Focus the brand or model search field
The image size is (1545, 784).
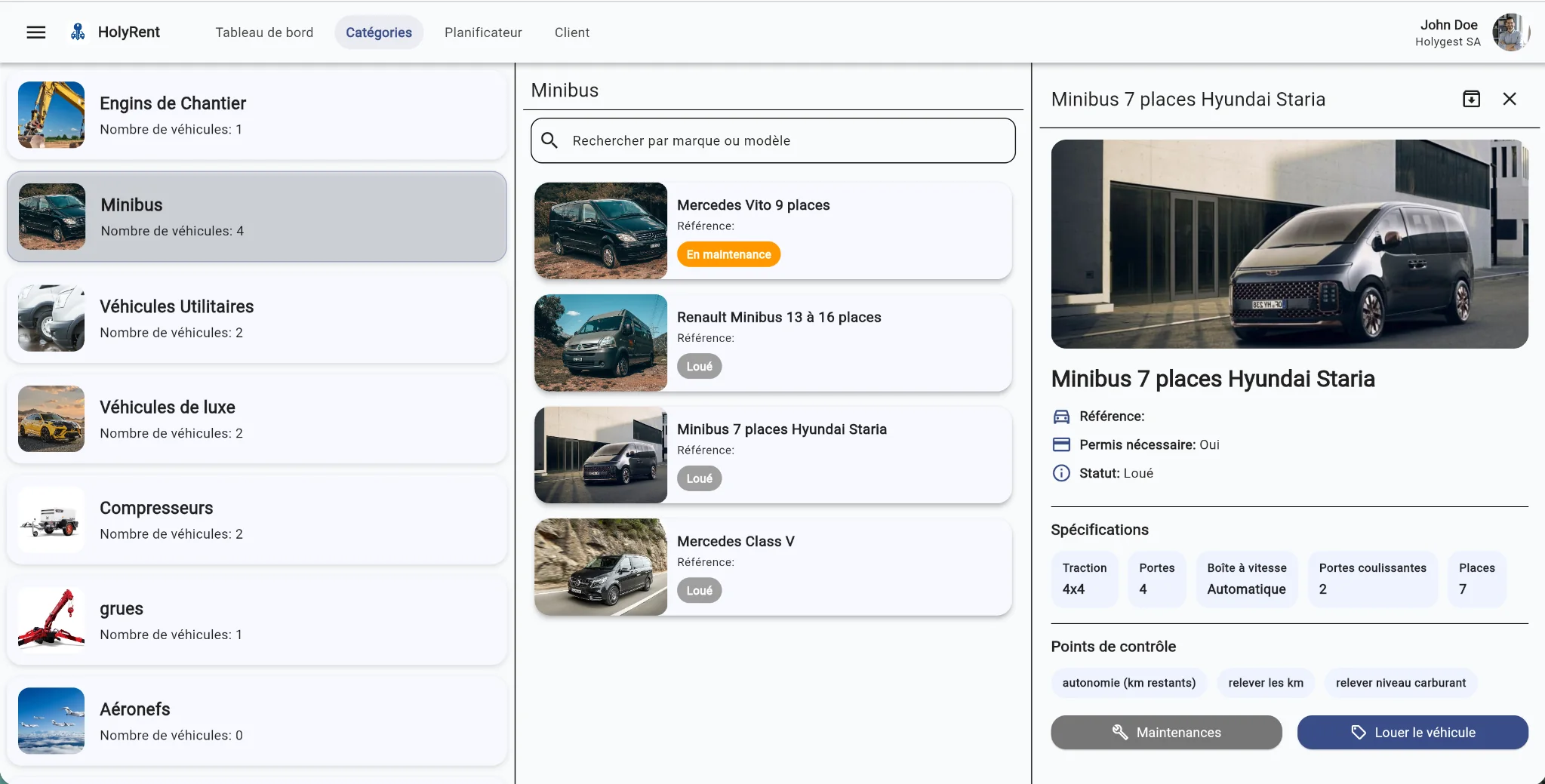[x=773, y=140]
